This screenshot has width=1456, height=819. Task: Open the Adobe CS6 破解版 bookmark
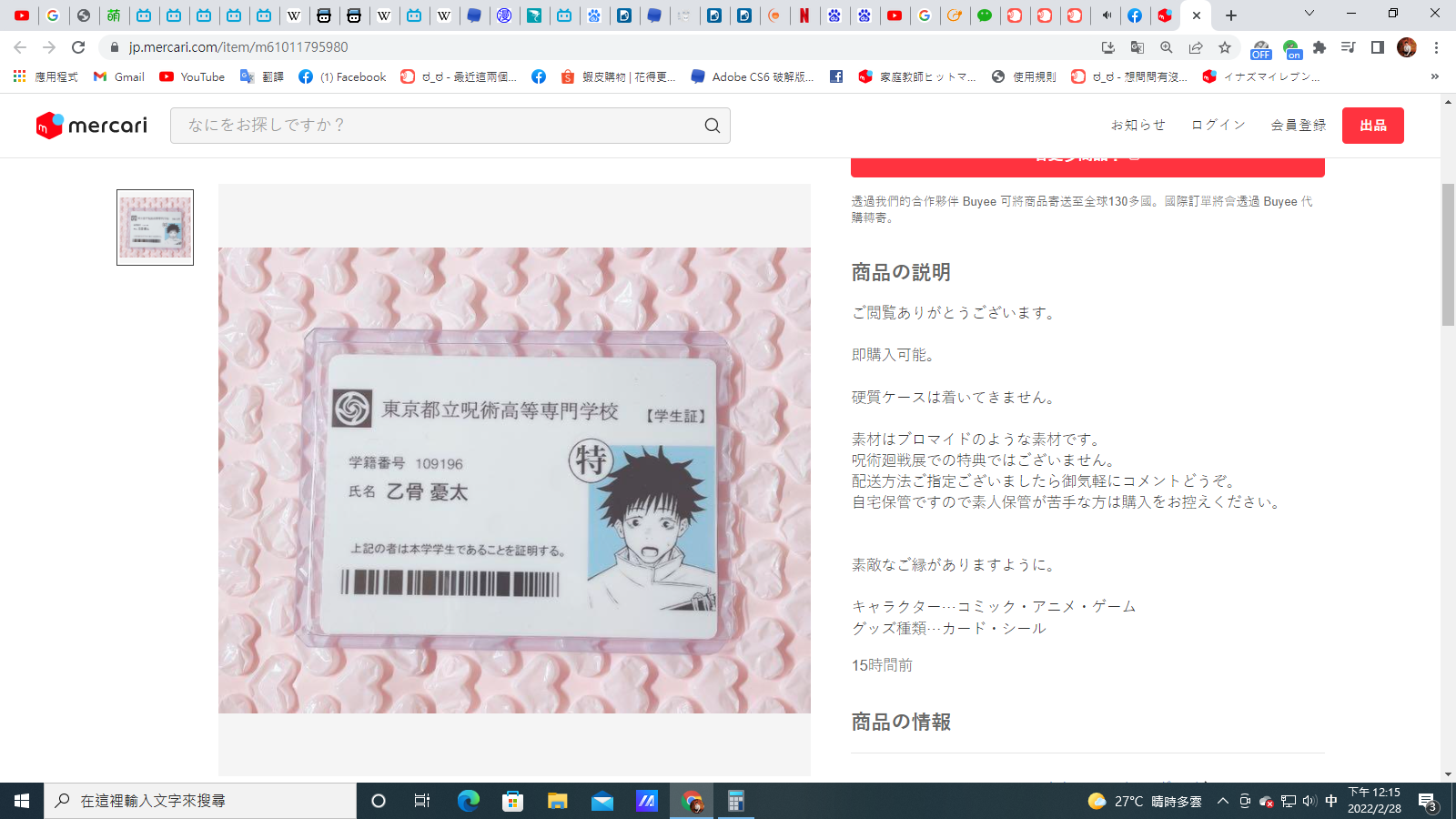coord(753,77)
